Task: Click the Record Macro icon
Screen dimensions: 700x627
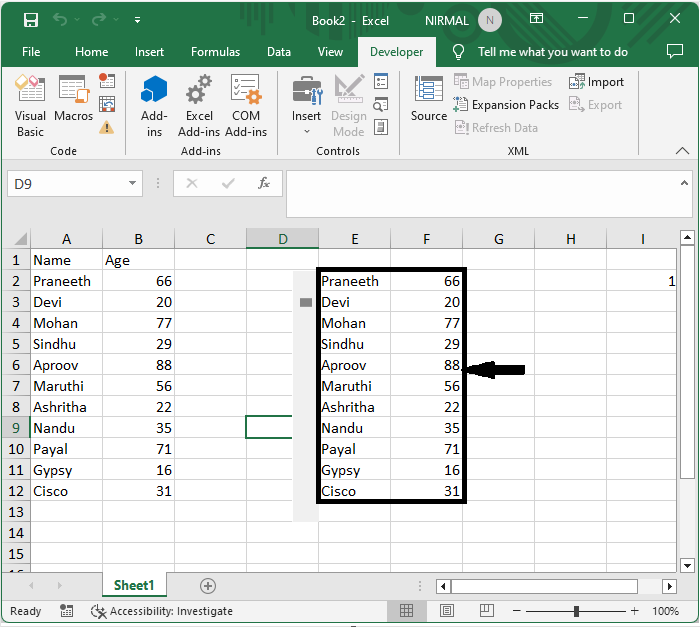Action: pyautogui.click(x=107, y=81)
